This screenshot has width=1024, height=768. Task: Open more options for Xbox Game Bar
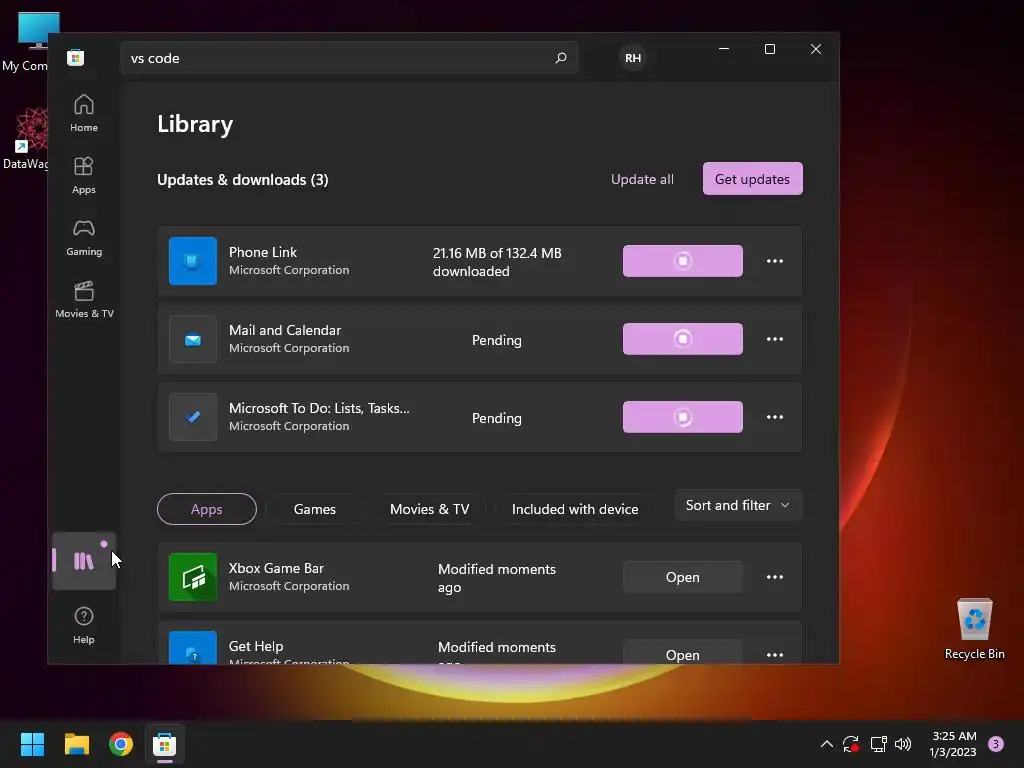pos(775,577)
